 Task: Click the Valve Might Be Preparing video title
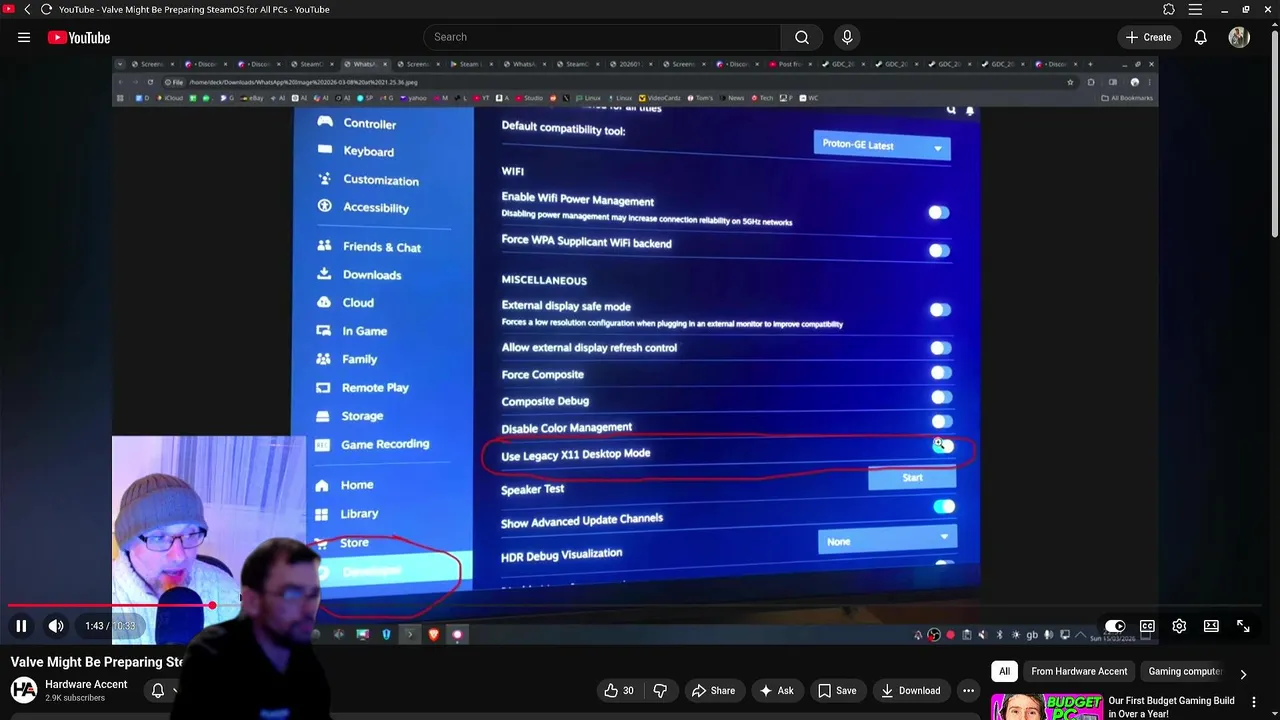[x=97, y=662]
